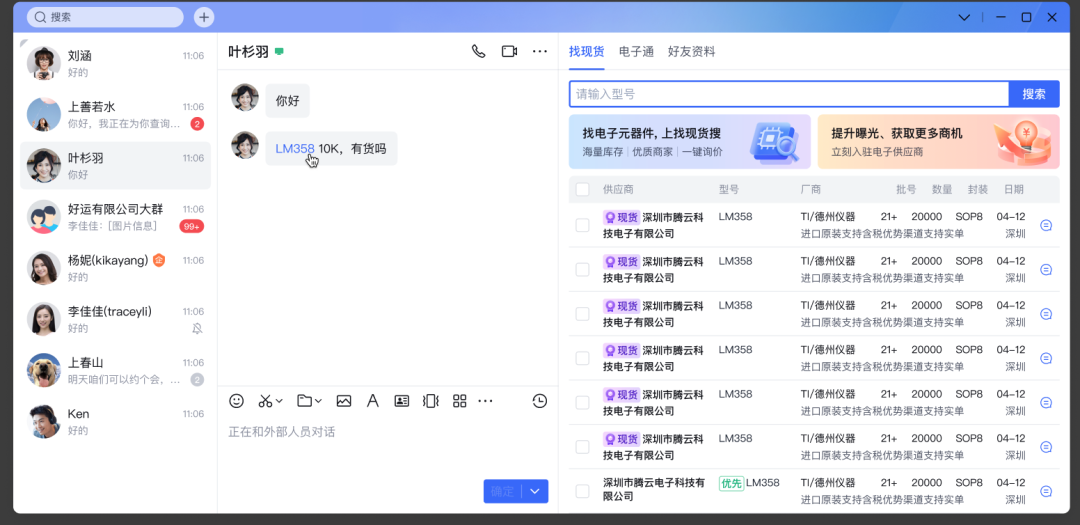Click the 数量 column header
The width and height of the screenshot is (1080, 525).
(x=942, y=189)
